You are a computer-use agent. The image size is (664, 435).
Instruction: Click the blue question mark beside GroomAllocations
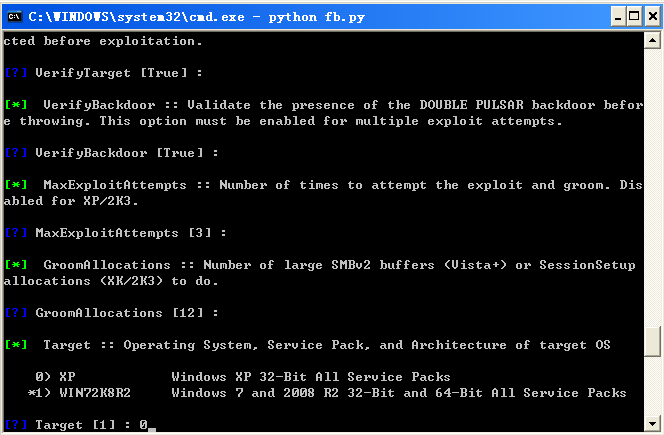(x=16, y=313)
